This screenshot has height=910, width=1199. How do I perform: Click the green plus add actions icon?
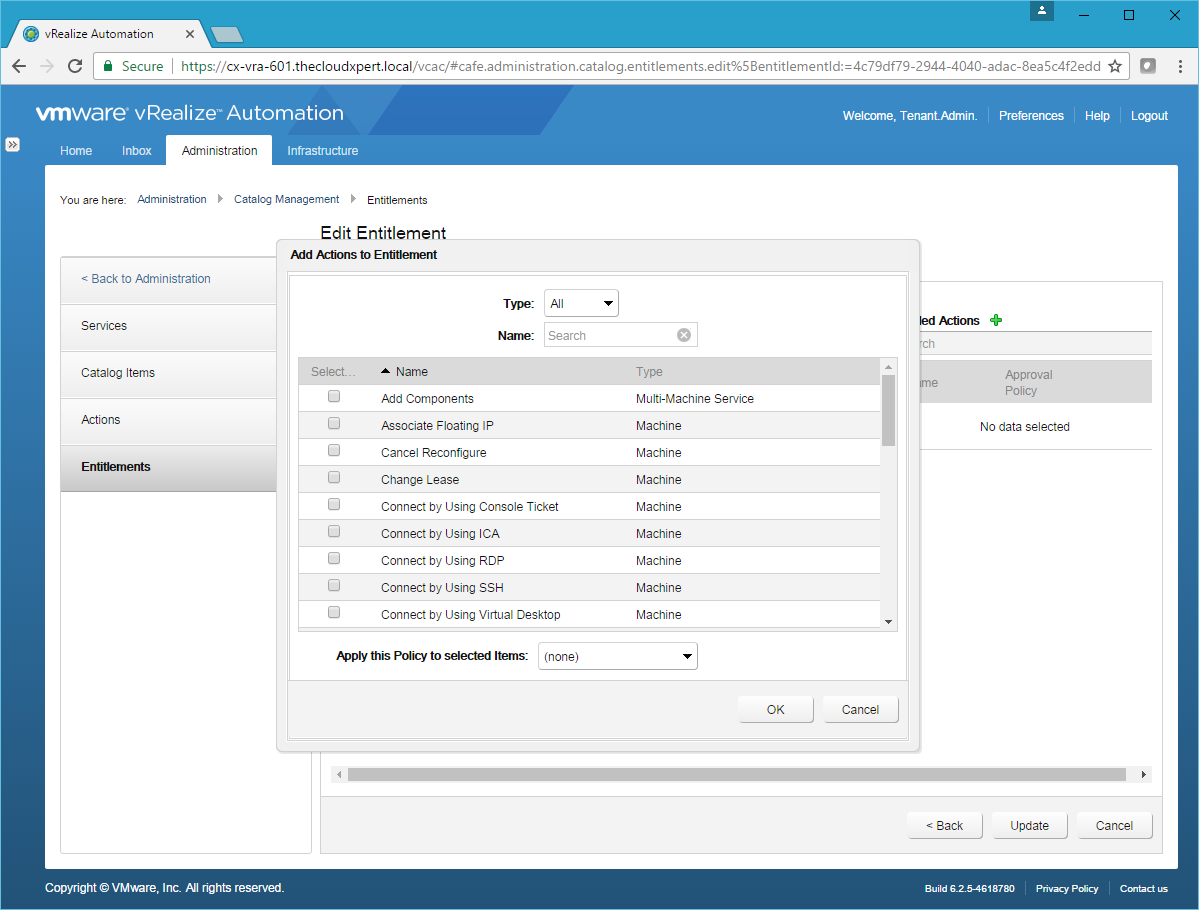(995, 321)
